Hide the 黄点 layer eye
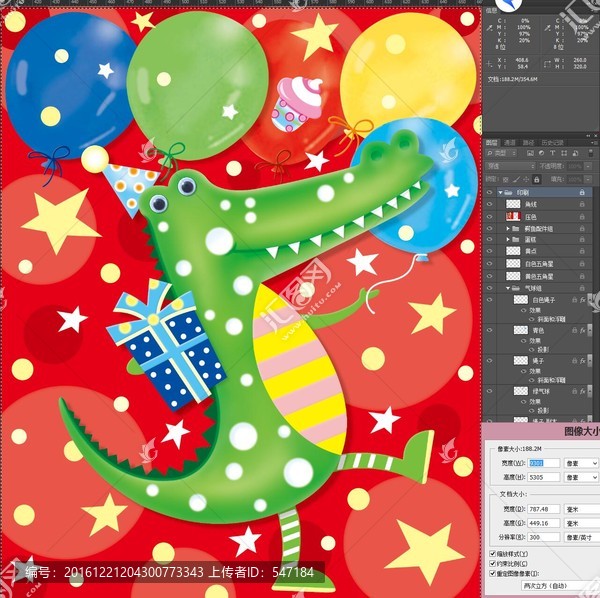This screenshot has height=598, width=600. coord(489,251)
